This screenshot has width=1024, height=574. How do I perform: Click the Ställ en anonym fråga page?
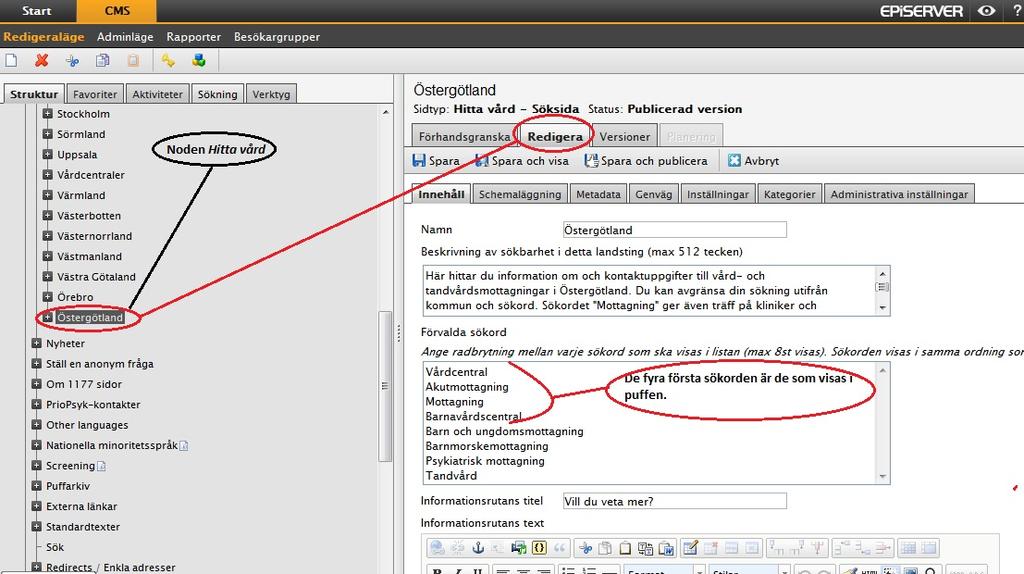(x=99, y=364)
